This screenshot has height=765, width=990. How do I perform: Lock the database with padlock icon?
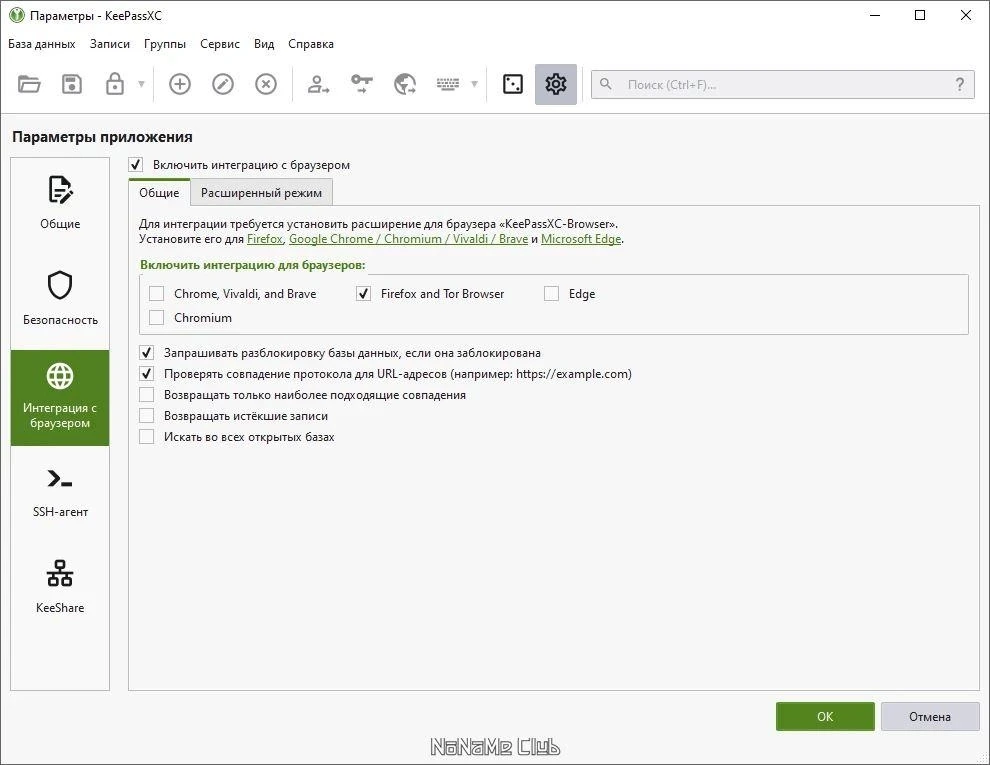[114, 84]
